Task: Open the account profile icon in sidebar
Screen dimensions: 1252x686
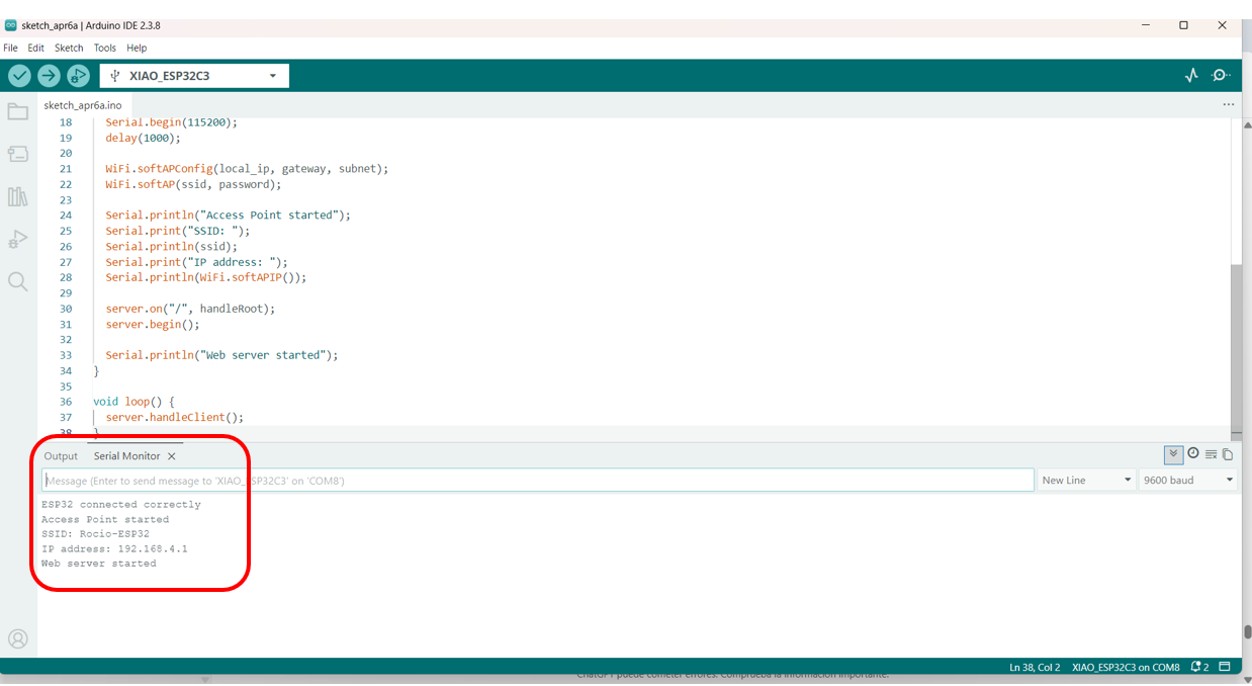Action: point(18,639)
